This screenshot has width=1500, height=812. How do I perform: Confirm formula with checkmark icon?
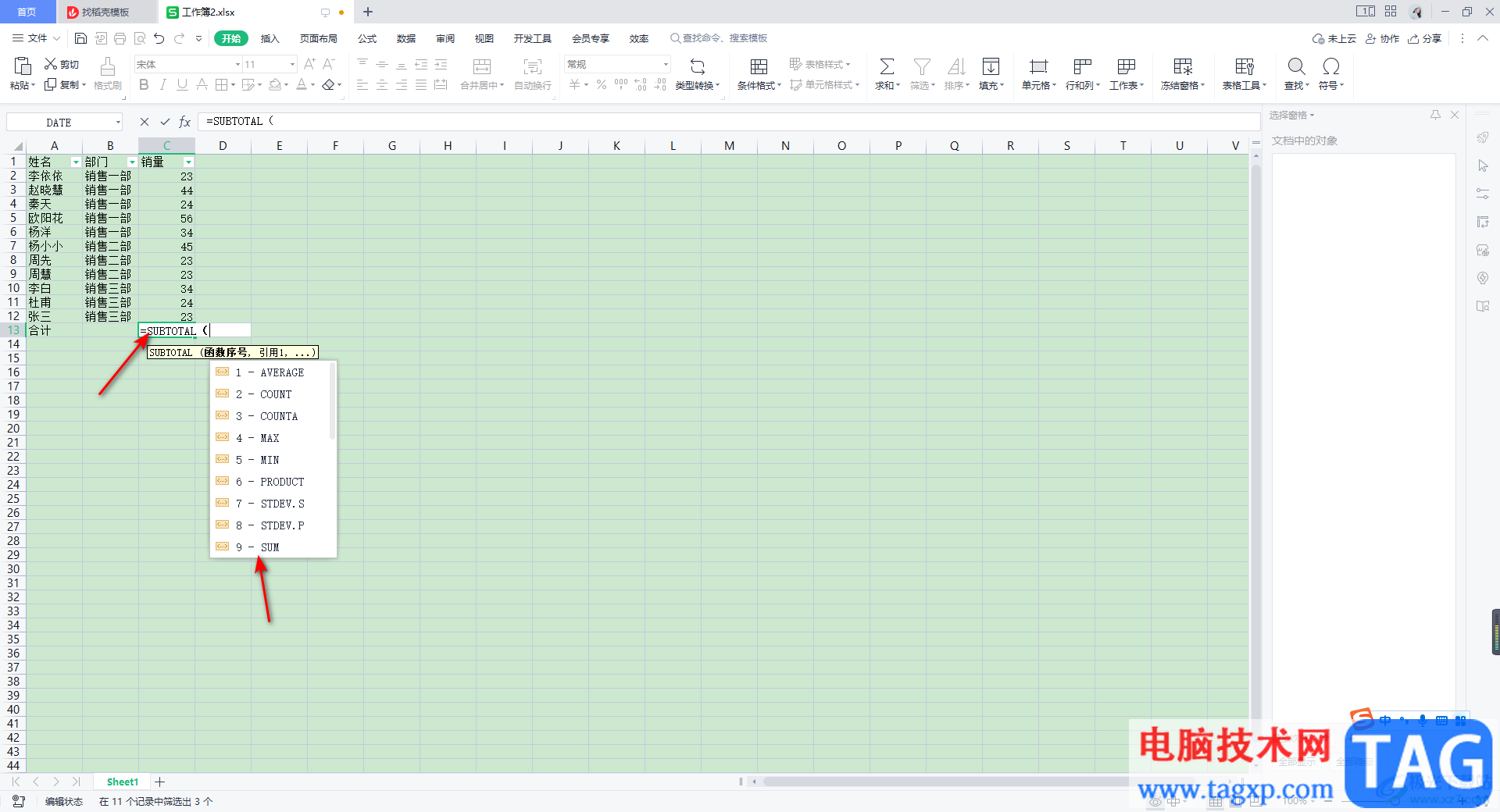(165, 122)
